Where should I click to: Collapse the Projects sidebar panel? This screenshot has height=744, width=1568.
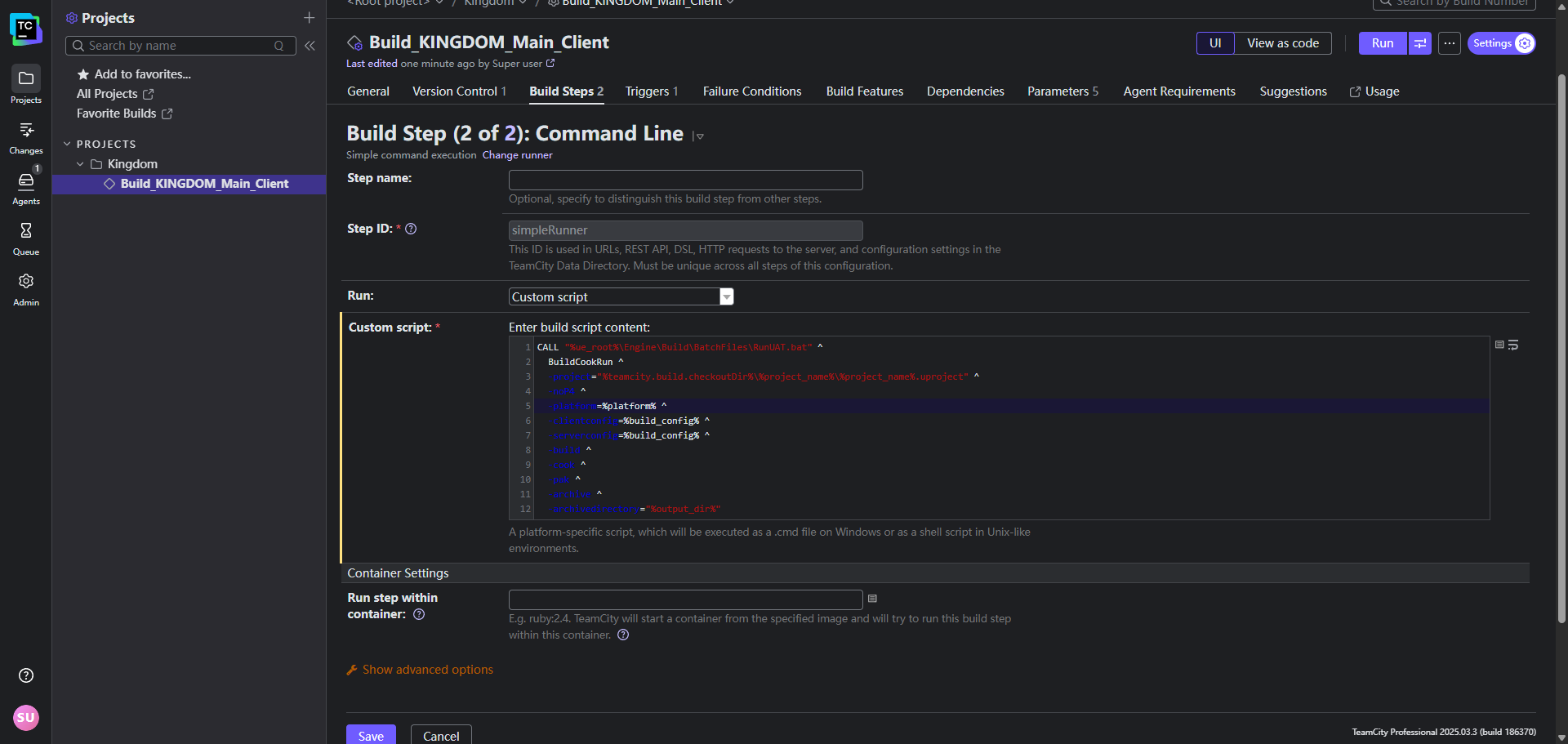310,46
